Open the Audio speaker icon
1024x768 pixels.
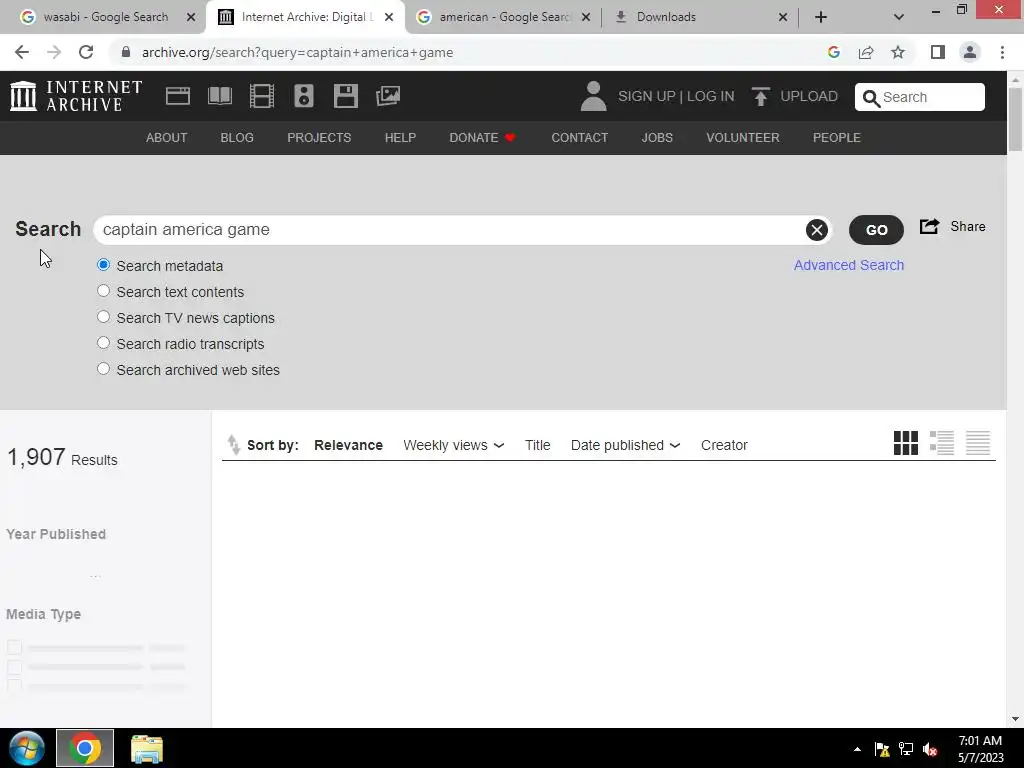[x=304, y=96]
